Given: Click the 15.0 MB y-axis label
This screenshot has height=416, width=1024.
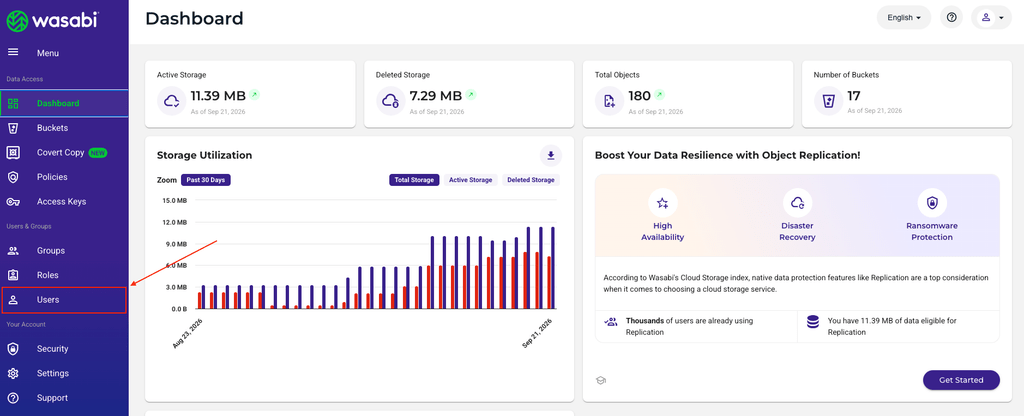Looking at the screenshot, I should coord(174,200).
